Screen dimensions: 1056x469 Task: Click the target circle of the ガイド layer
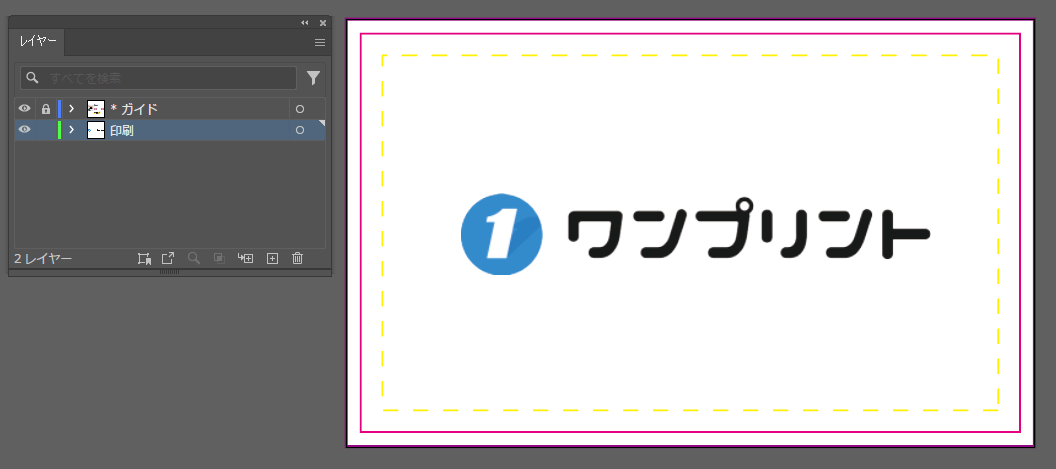tap(300, 109)
